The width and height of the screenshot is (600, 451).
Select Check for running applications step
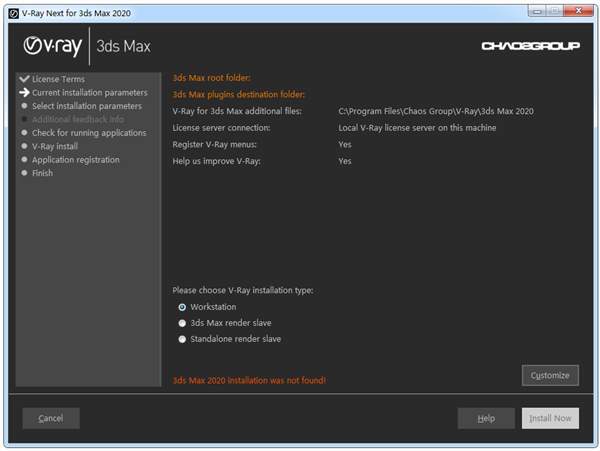tap(89, 133)
